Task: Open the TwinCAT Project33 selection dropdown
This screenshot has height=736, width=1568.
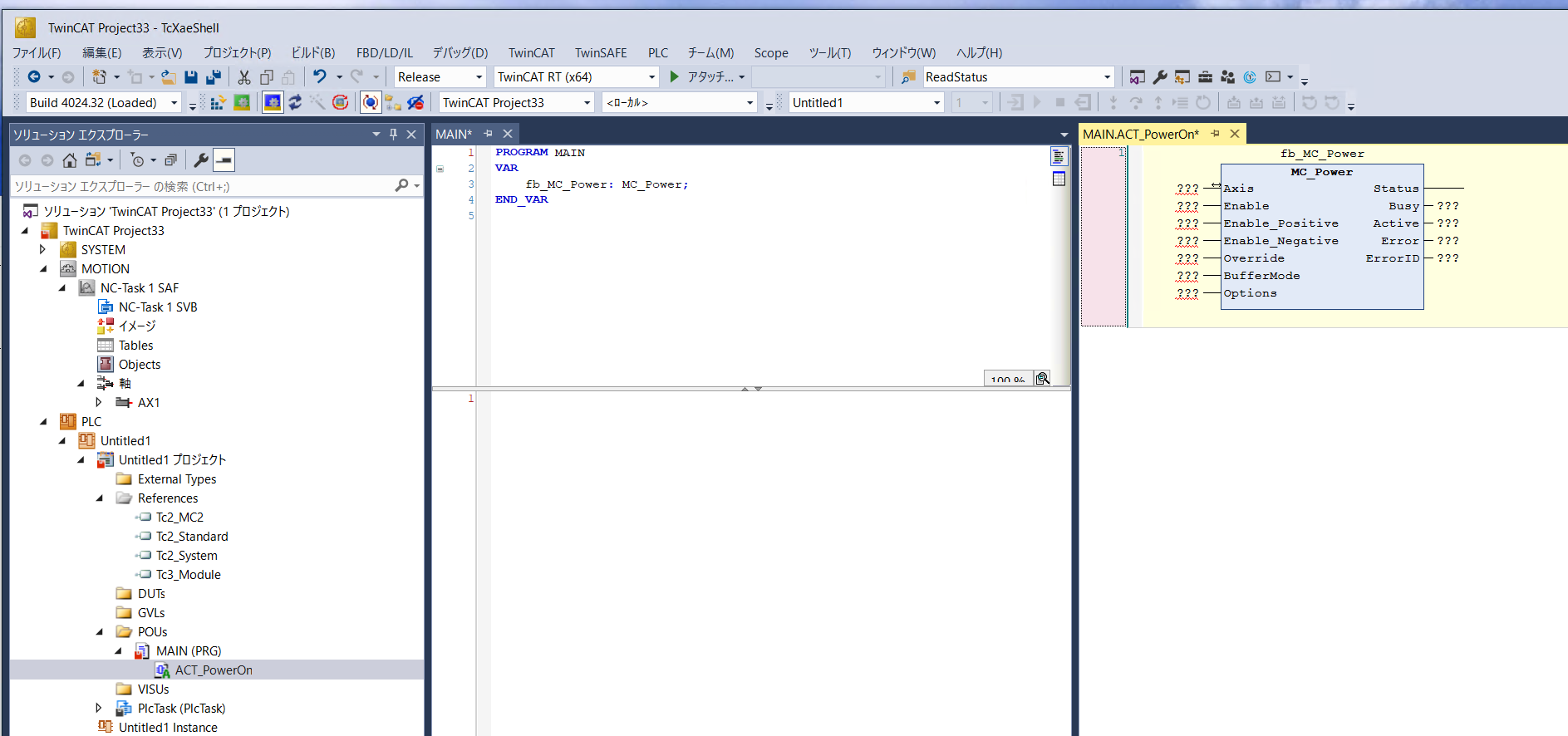Action: pyautogui.click(x=587, y=103)
